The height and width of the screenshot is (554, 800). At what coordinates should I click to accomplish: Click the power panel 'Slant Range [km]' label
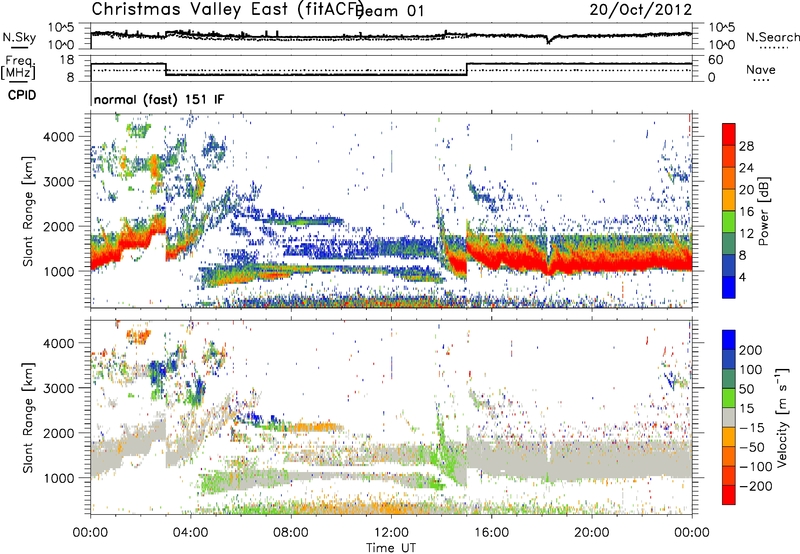(28, 211)
